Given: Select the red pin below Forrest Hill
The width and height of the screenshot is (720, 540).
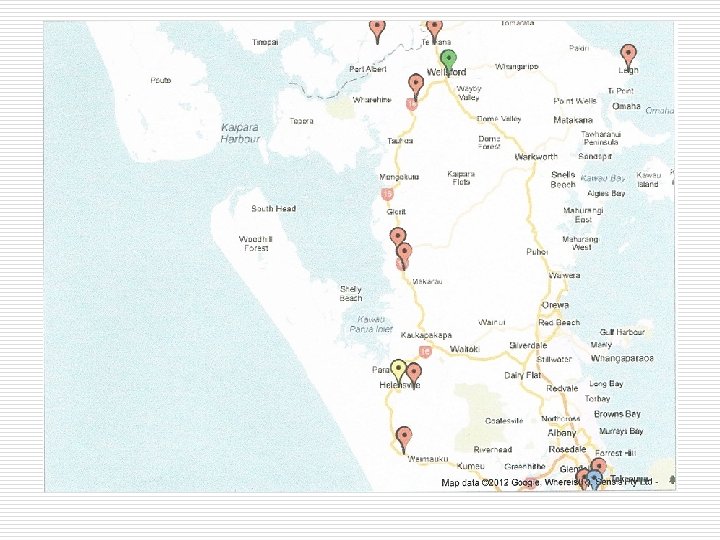Looking at the screenshot, I should 598,466.
